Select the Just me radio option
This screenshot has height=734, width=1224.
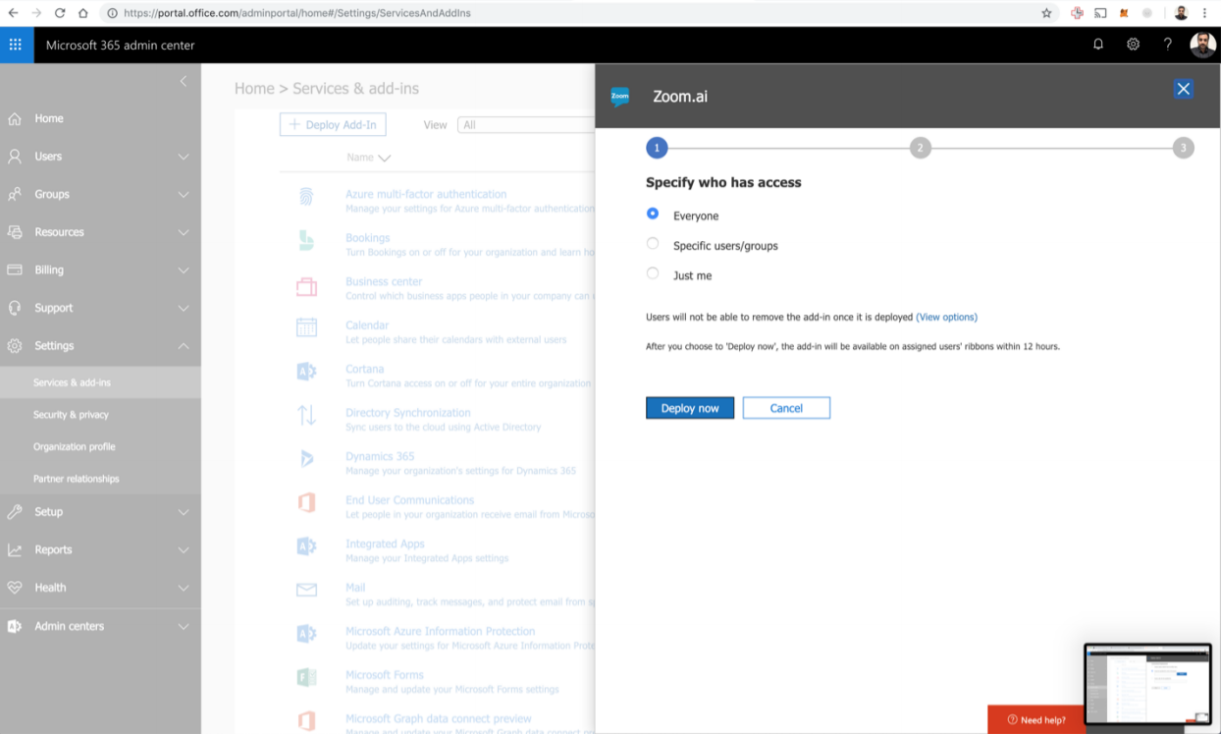653,273
